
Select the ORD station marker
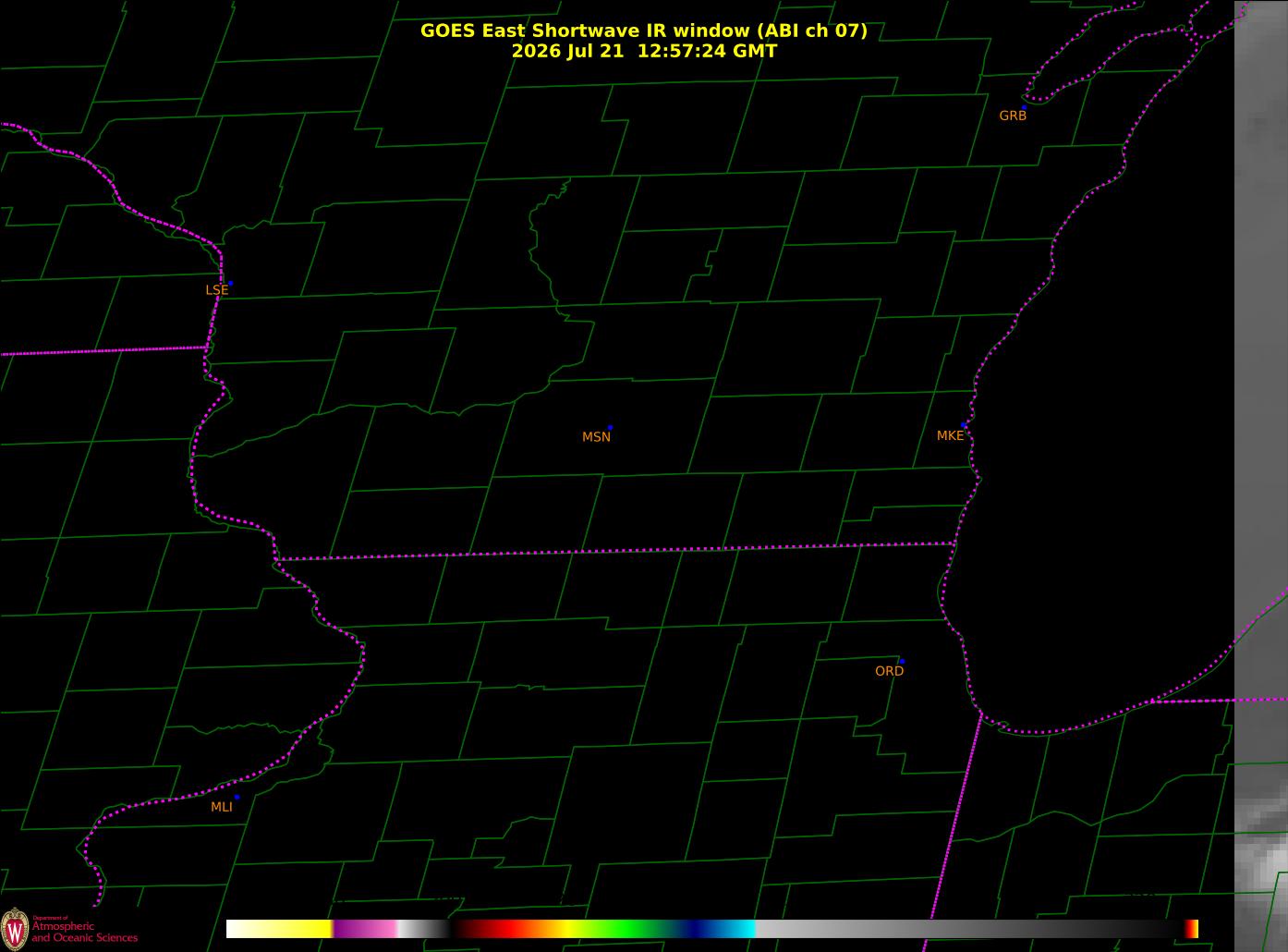tap(902, 662)
